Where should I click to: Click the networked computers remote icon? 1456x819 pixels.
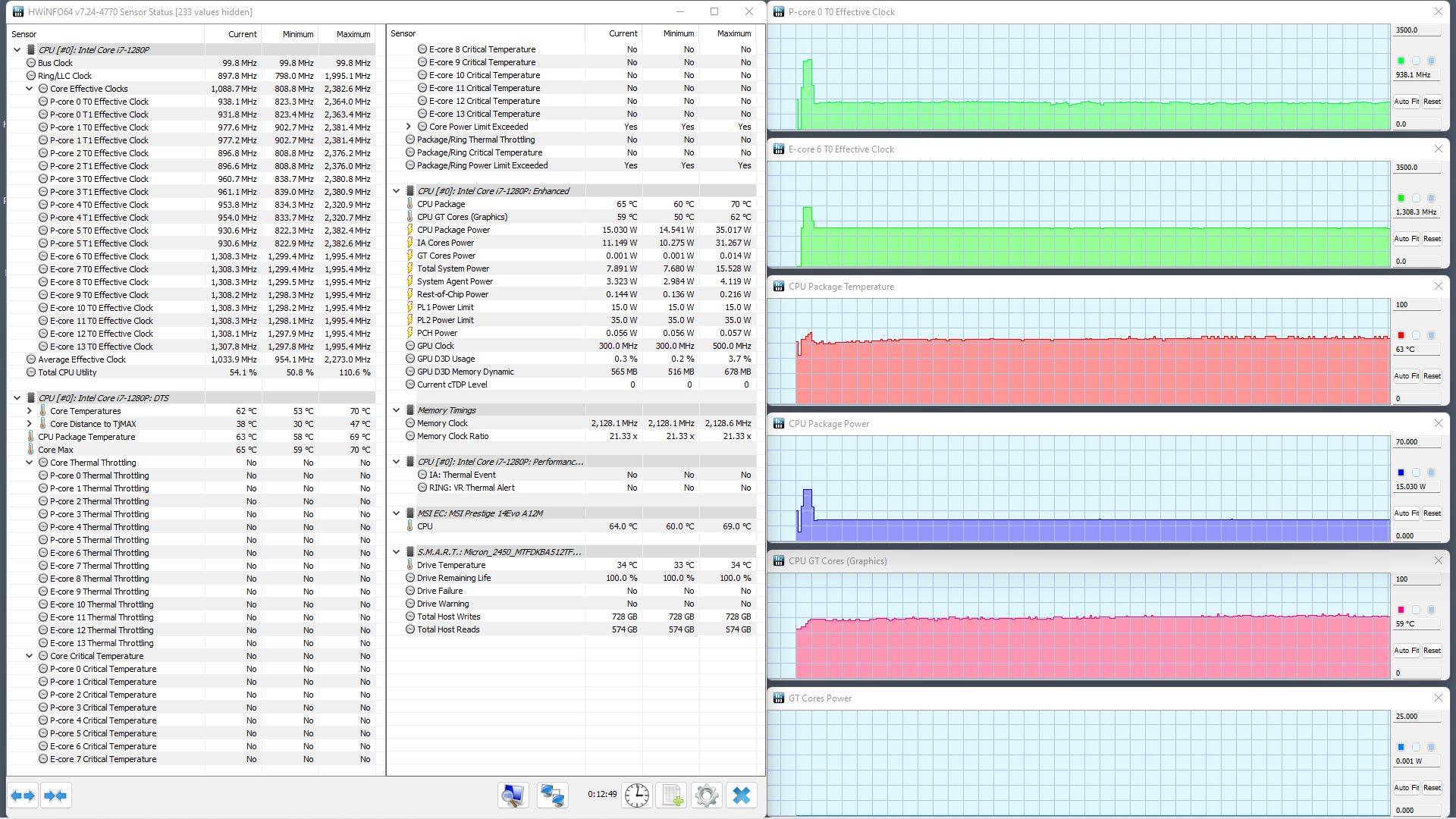click(551, 795)
